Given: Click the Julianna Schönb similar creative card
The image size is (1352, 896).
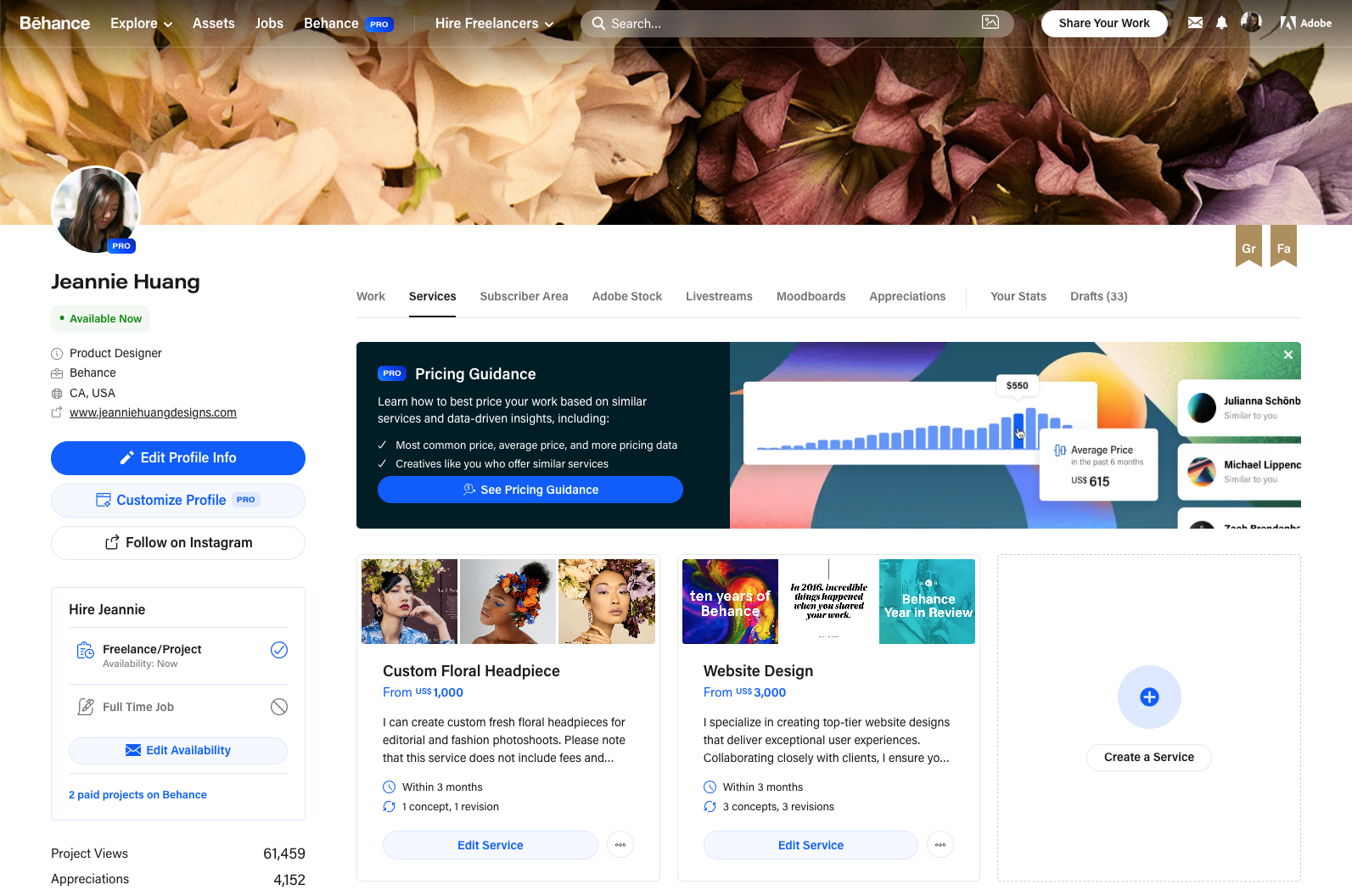Looking at the screenshot, I should pyautogui.click(x=1240, y=408).
